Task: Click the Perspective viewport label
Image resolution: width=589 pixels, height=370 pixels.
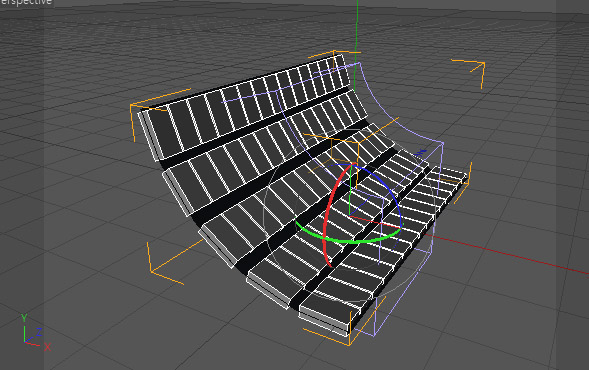Action: point(26,2)
